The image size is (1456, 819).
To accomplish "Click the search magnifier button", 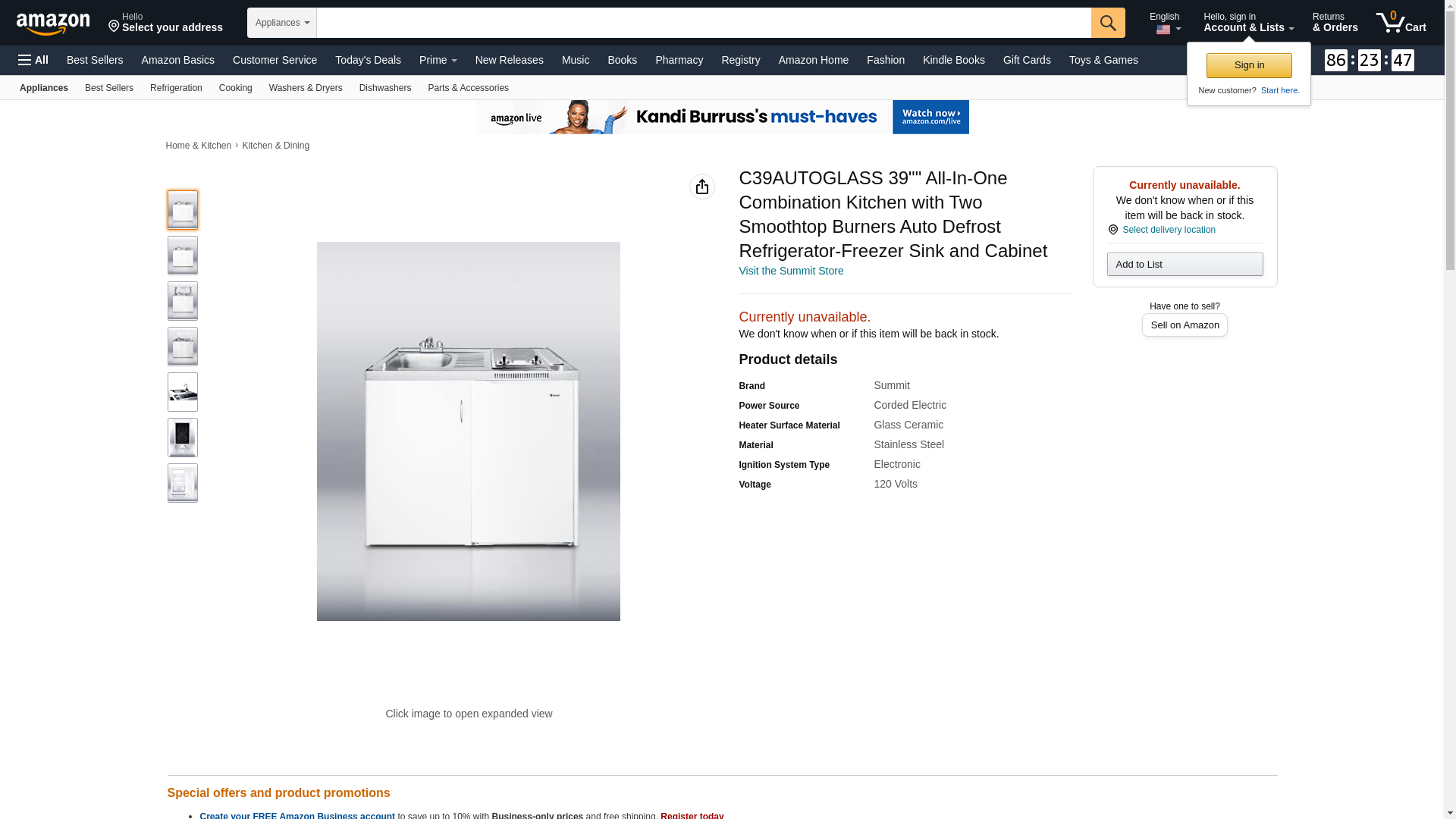I will (1108, 23).
